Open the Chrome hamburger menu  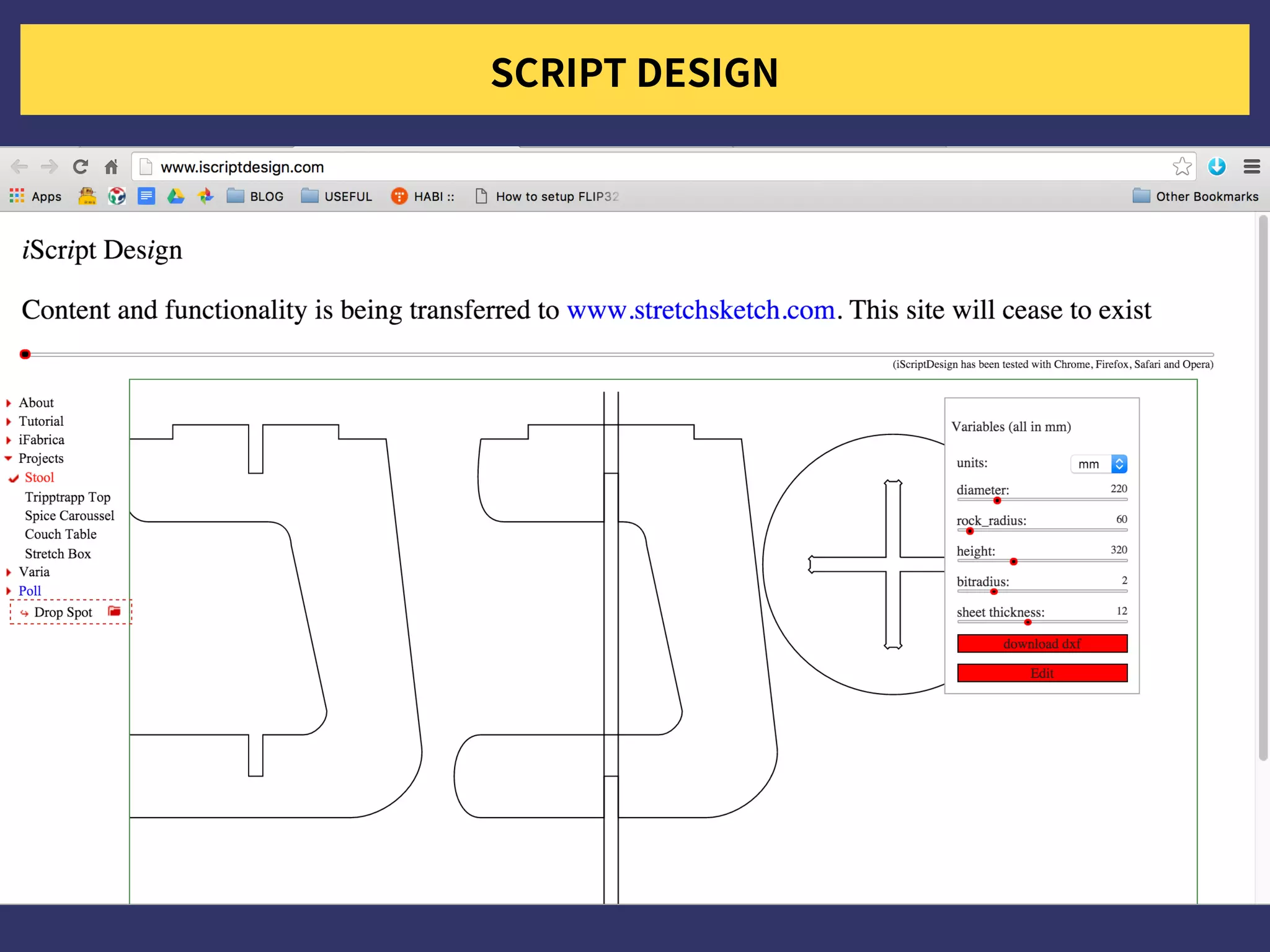click(x=1251, y=166)
